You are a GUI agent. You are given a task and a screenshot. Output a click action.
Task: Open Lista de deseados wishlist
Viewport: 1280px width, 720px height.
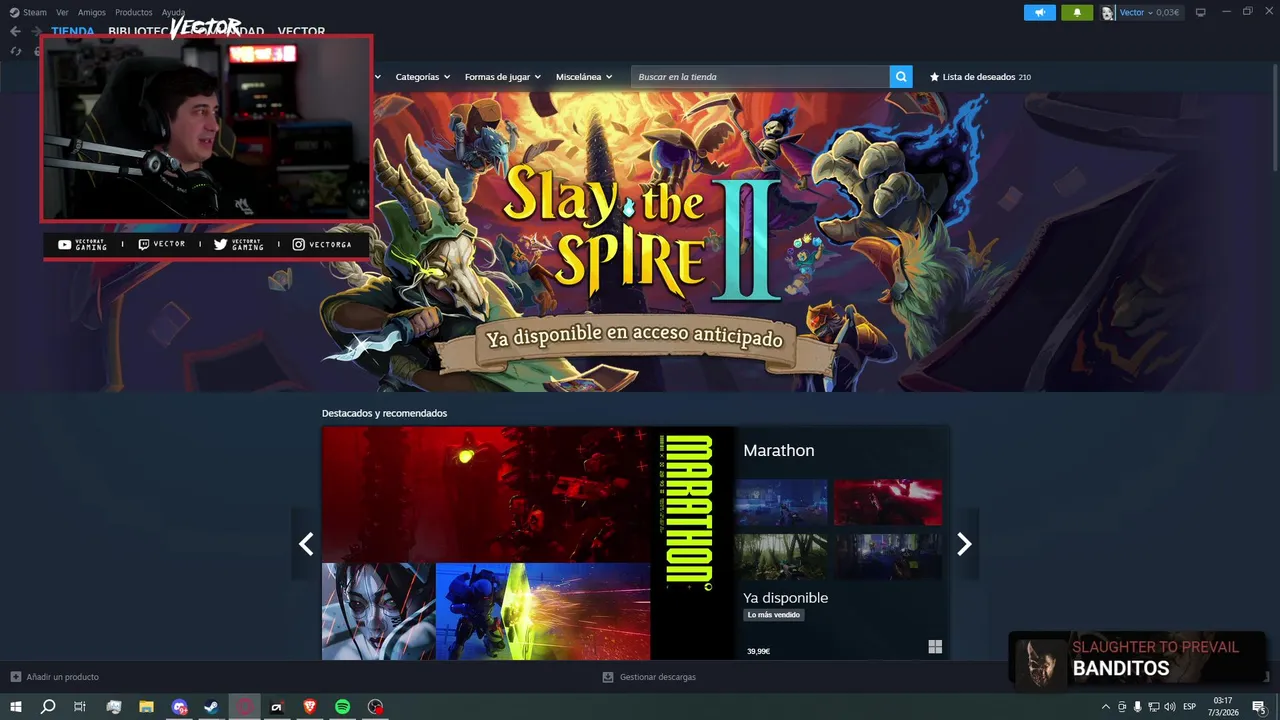click(980, 77)
